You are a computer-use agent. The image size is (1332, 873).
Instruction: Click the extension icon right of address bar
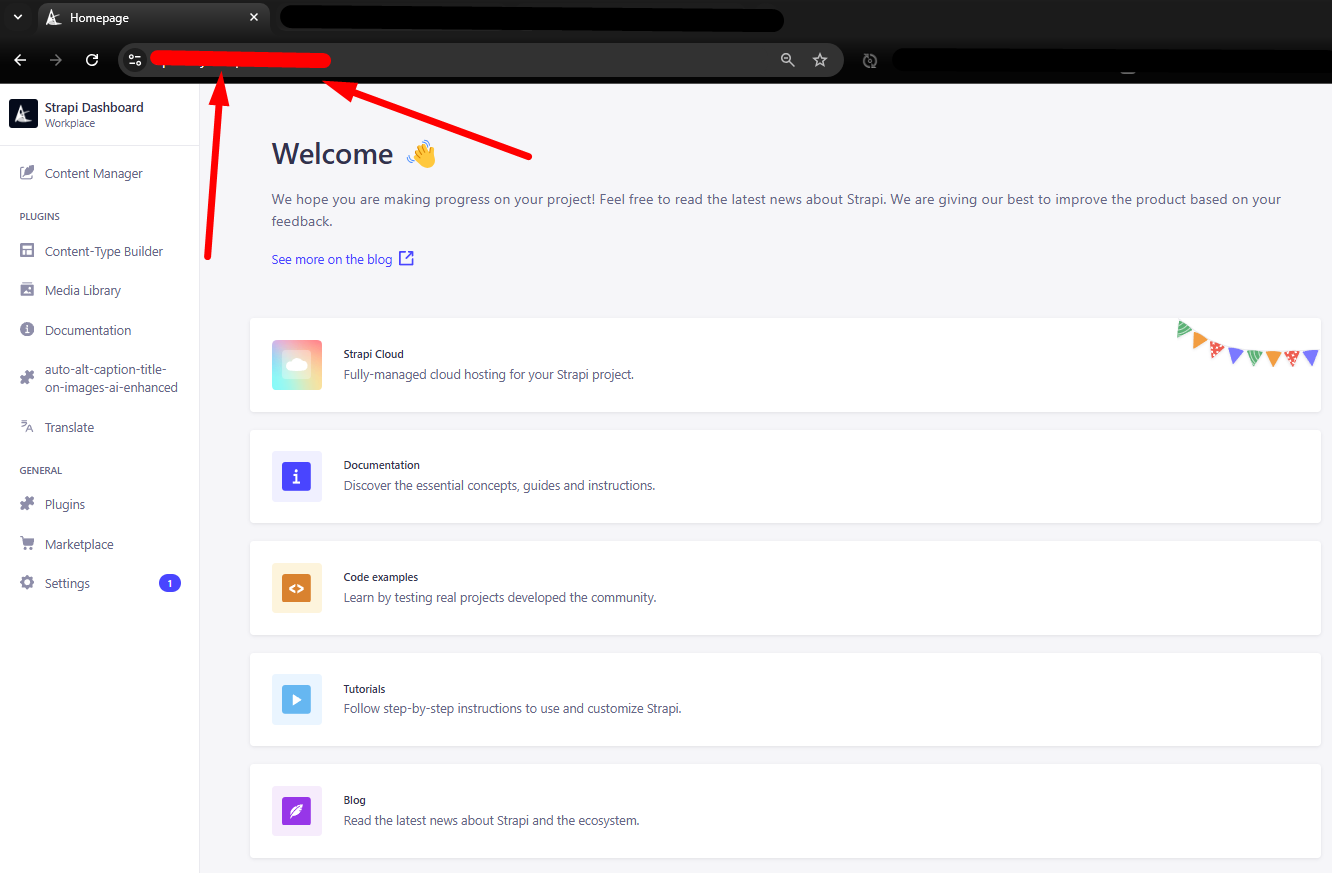(870, 60)
